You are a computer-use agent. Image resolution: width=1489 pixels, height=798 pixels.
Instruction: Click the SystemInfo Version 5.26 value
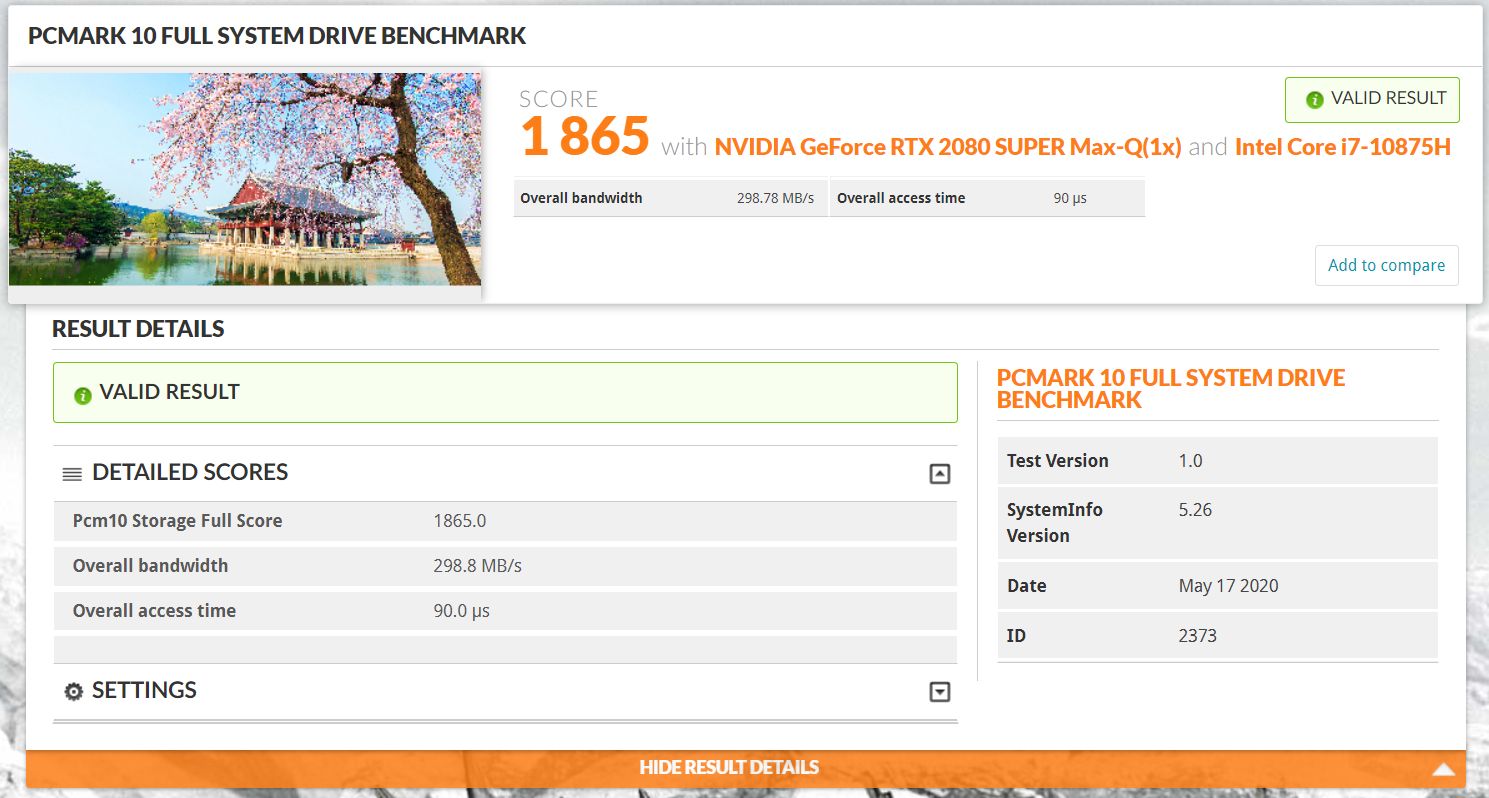[x=1195, y=510]
